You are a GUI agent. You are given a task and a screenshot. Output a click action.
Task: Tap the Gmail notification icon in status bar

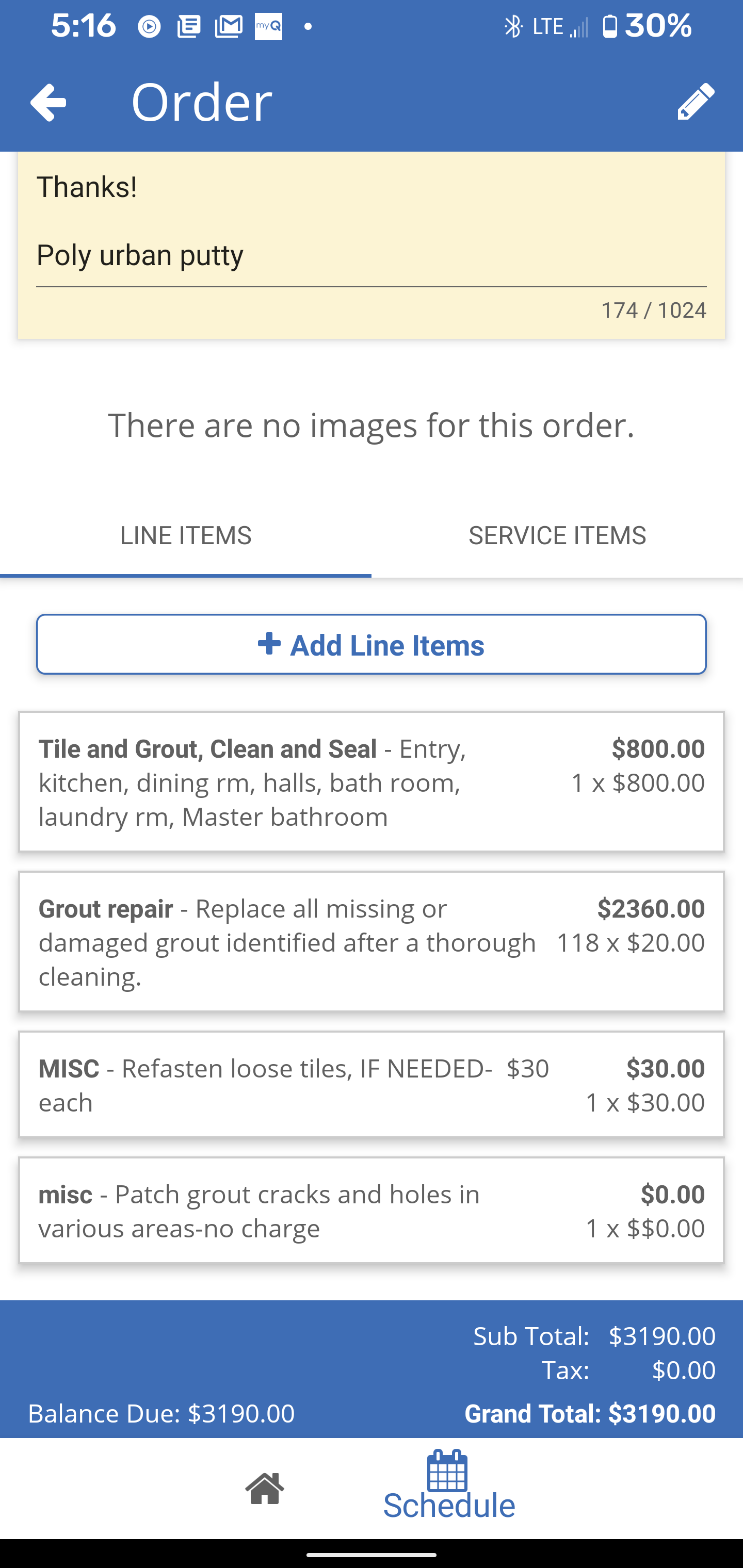pos(229,26)
